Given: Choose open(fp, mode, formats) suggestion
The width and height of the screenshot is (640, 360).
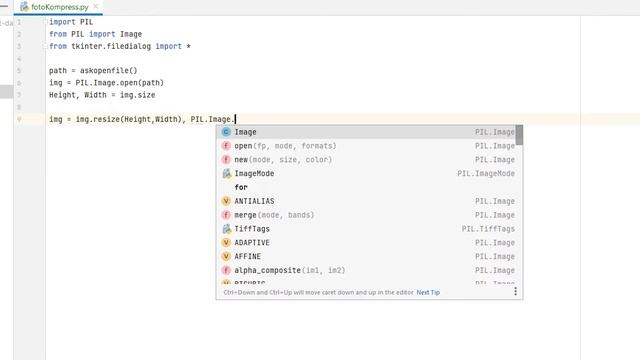Looking at the screenshot, I should point(365,146).
